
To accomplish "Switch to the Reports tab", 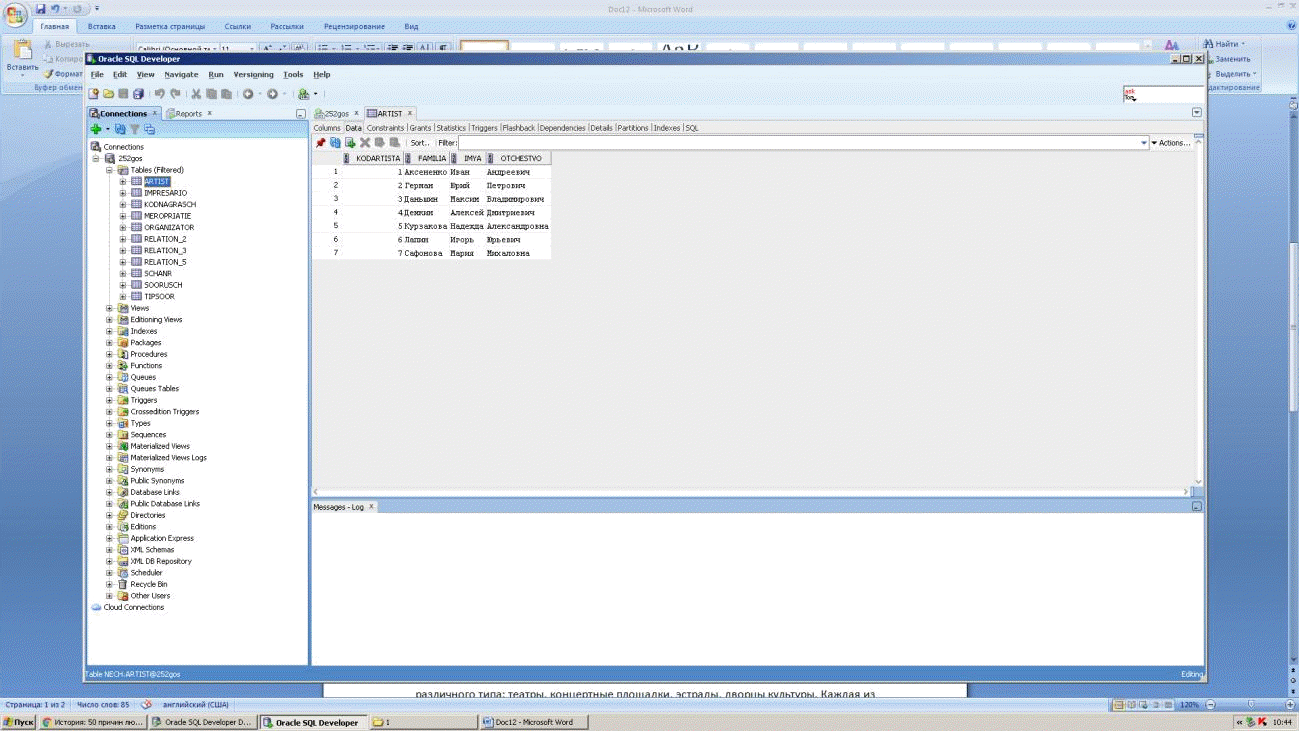I will pos(188,114).
